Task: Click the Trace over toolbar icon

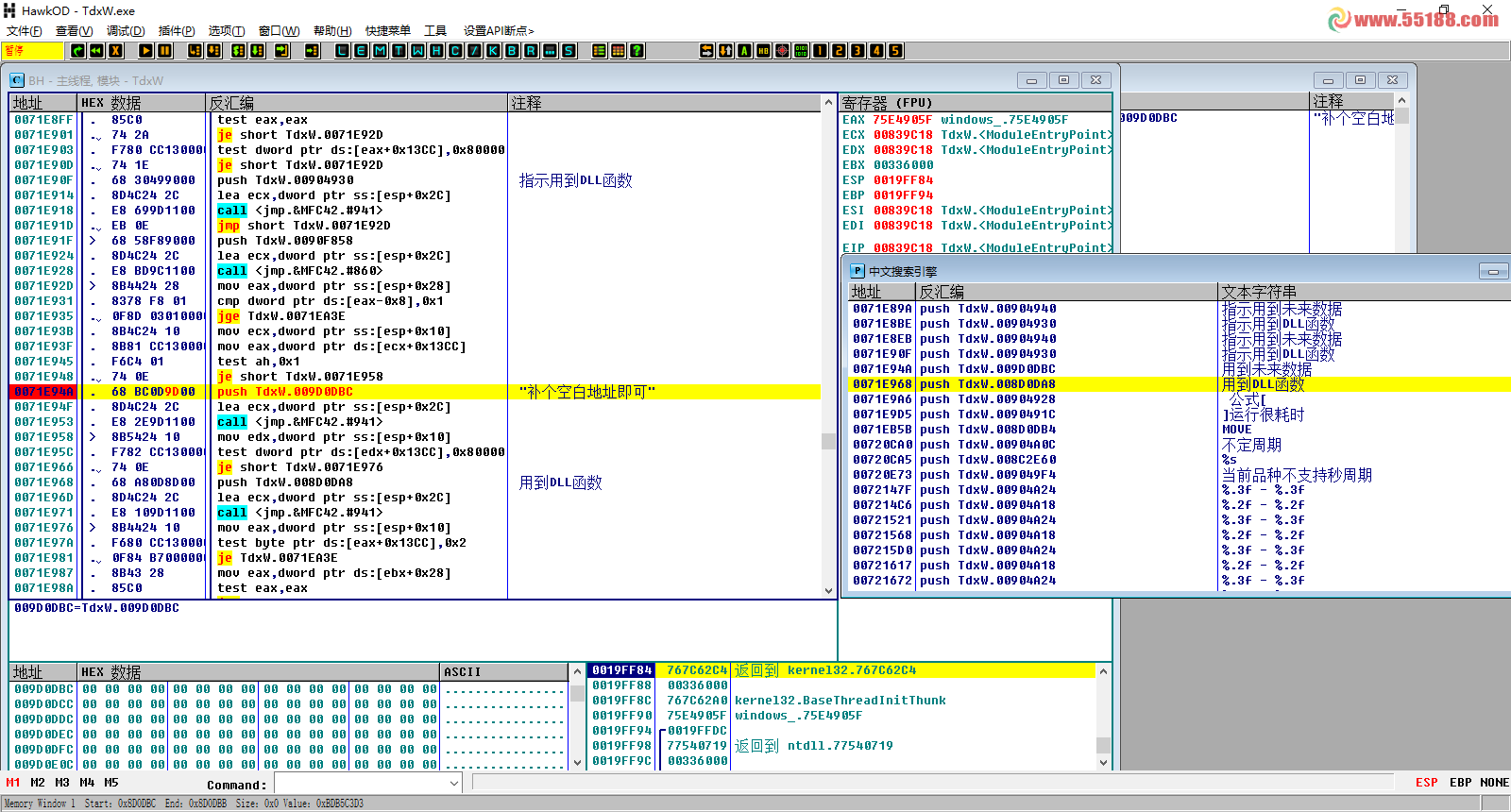Action: click(258, 51)
